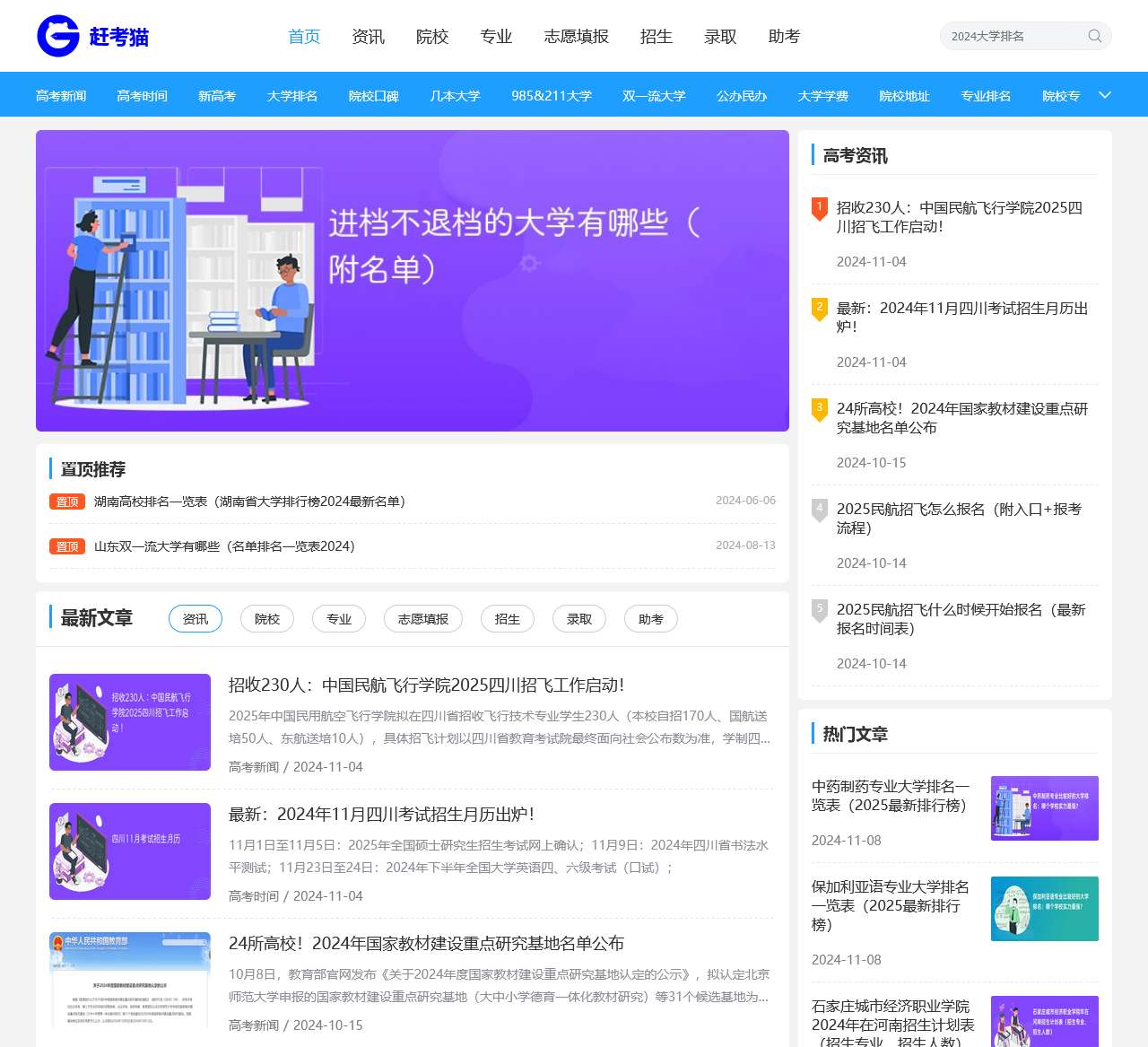Open sidebar news 24所高校 教材建设基地
The width and height of the screenshot is (1148, 1047).
click(x=962, y=418)
